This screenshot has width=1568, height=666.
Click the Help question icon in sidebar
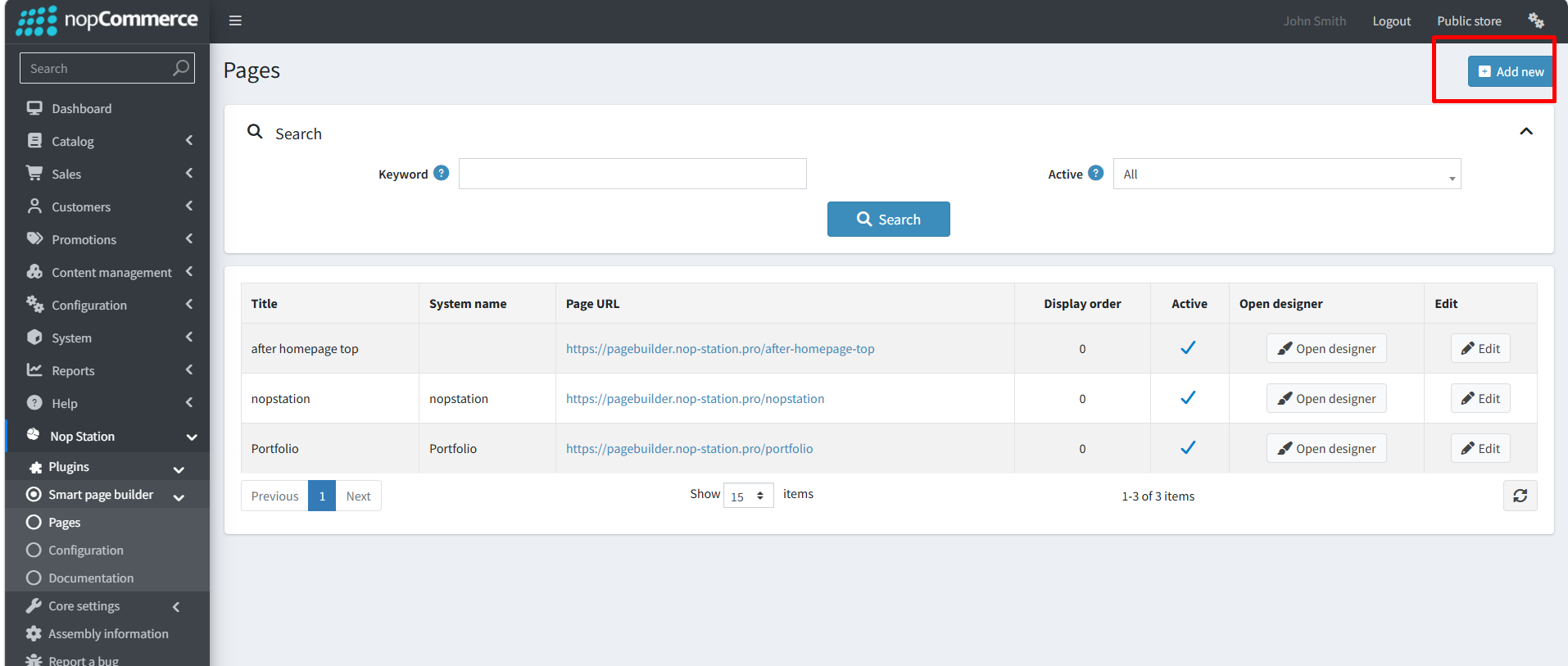click(x=34, y=402)
